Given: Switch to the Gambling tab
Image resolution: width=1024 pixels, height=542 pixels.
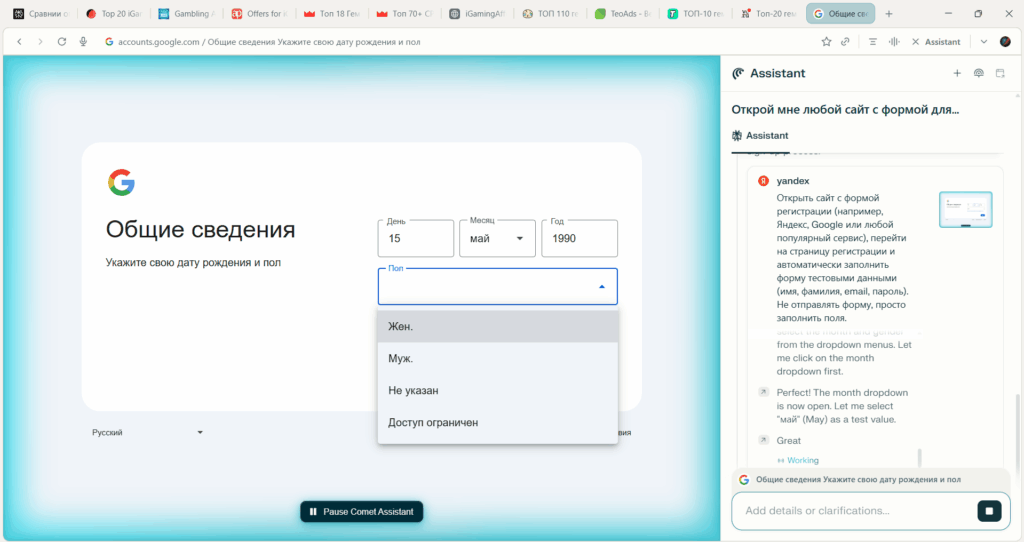Looking at the screenshot, I should 186,14.
